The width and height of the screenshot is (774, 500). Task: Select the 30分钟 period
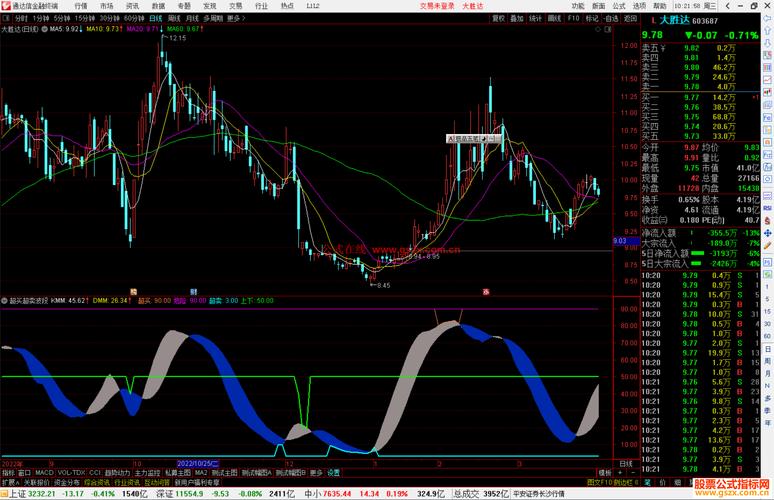click(110, 18)
